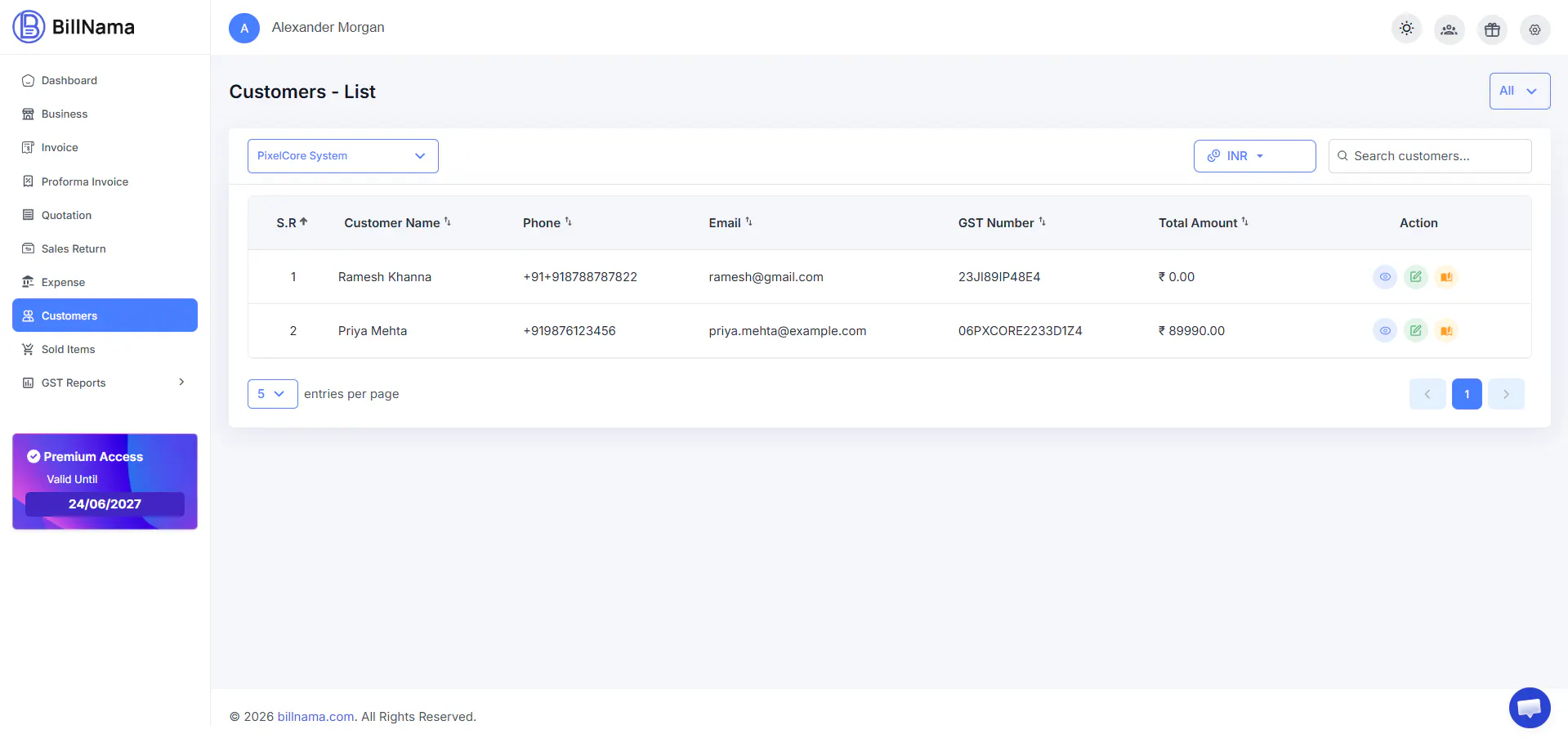The width and height of the screenshot is (1568, 743).
Task: Open Proforma Invoice in sidebar
Action: pos(85,181)
